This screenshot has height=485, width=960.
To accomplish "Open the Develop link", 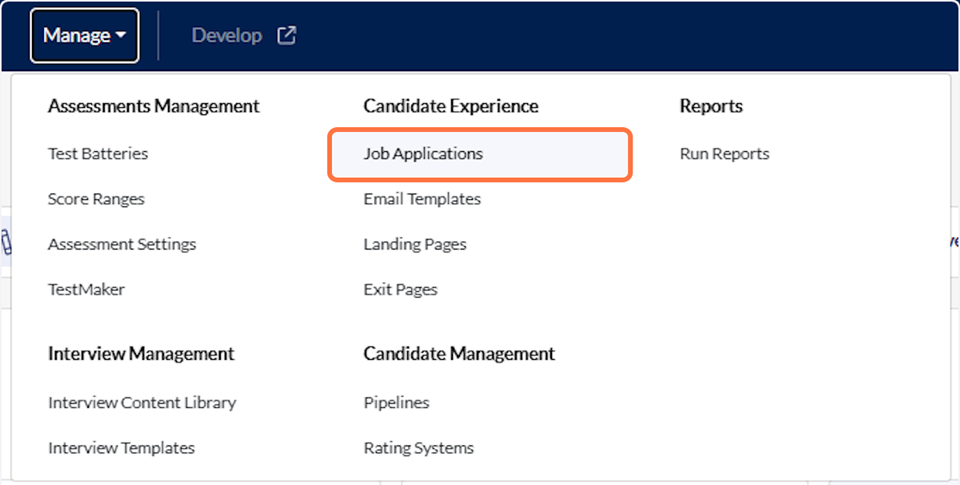I will click(x=227, y=36).
